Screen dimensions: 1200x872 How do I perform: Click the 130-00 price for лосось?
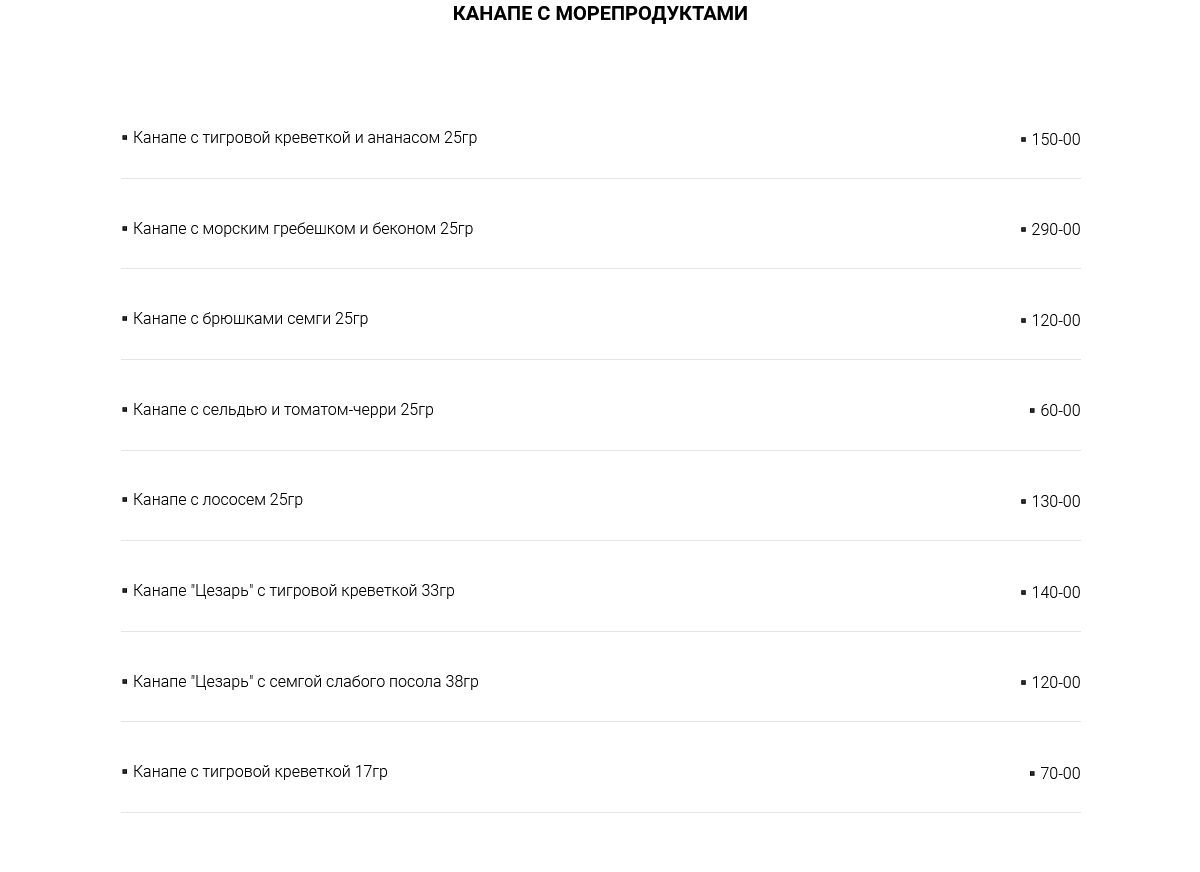(1055, 502)
